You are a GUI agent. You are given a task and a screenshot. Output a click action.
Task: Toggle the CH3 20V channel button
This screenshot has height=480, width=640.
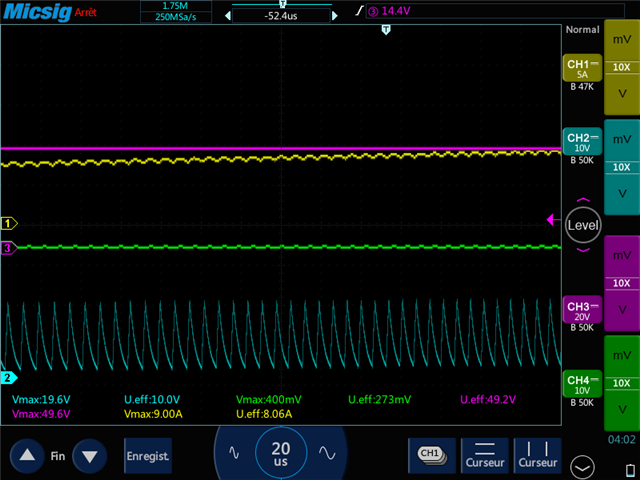(x=582, y=310)
